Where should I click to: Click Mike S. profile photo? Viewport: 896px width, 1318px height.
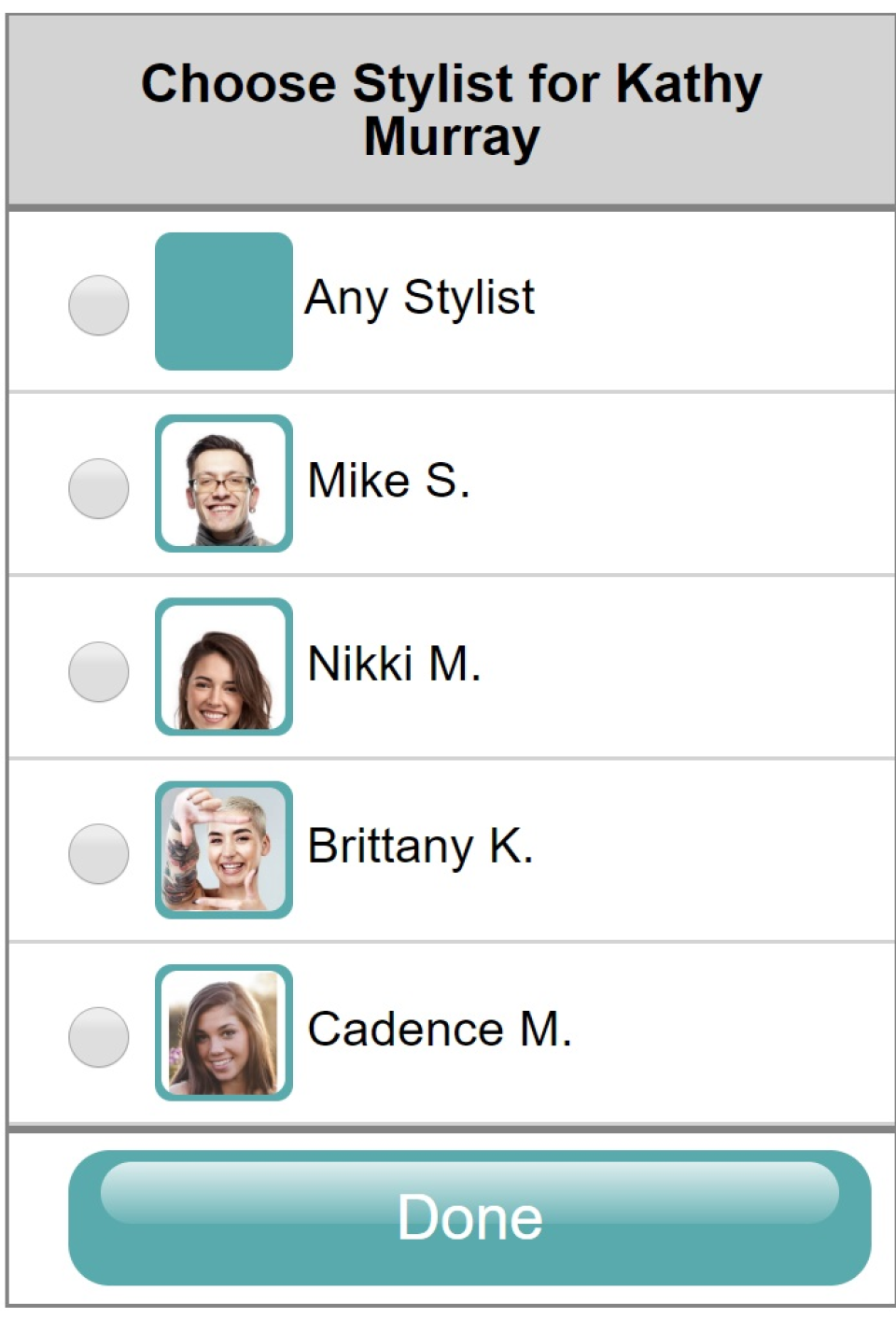coord(224,484)
